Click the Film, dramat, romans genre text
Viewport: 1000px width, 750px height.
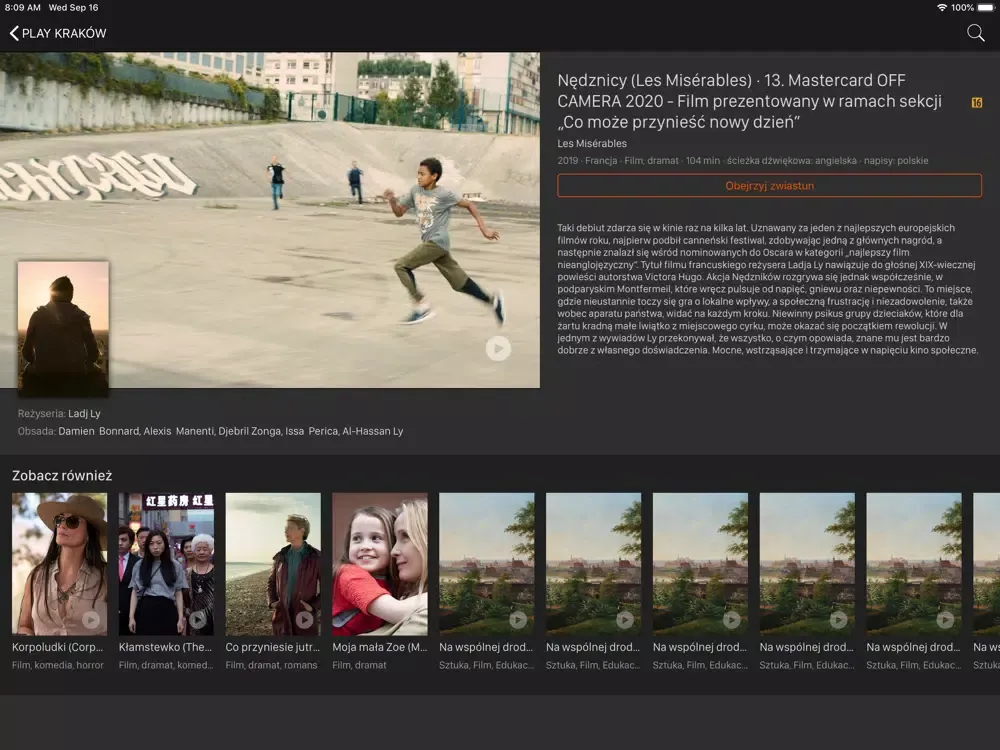coord(271,665)
